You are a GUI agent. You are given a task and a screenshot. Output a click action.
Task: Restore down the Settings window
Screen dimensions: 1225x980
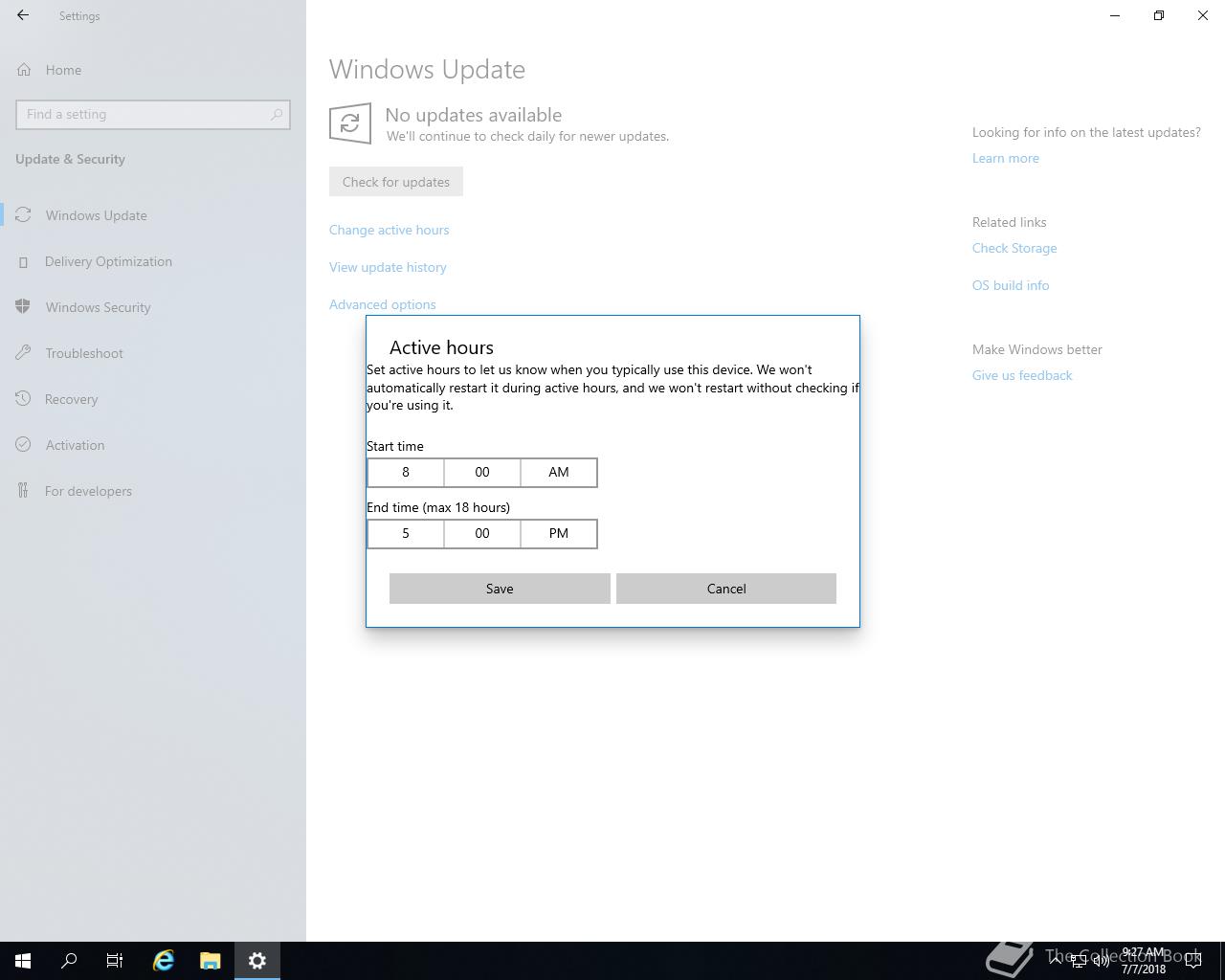(1159, 15)
